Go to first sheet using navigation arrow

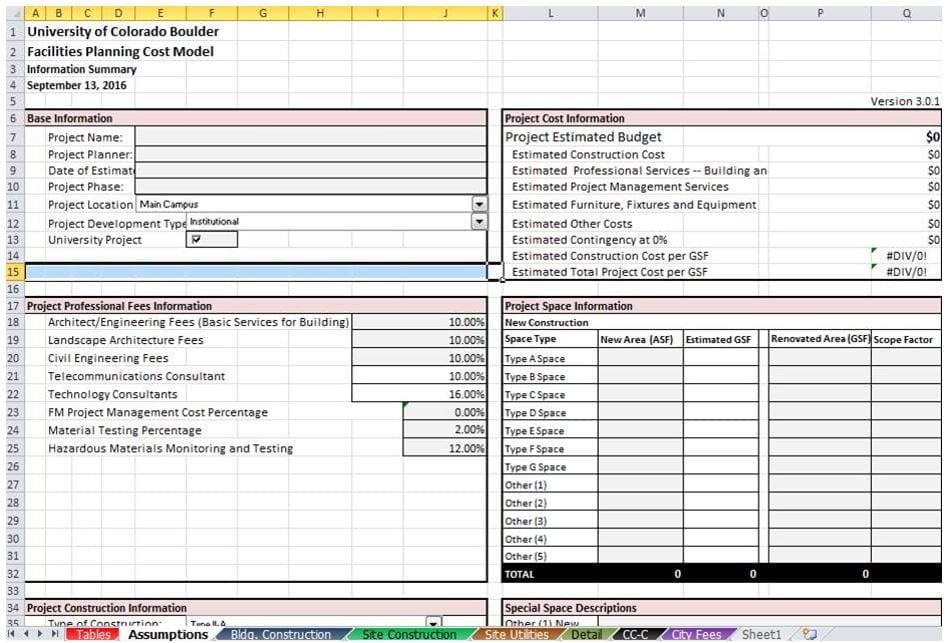click(9, 635)
